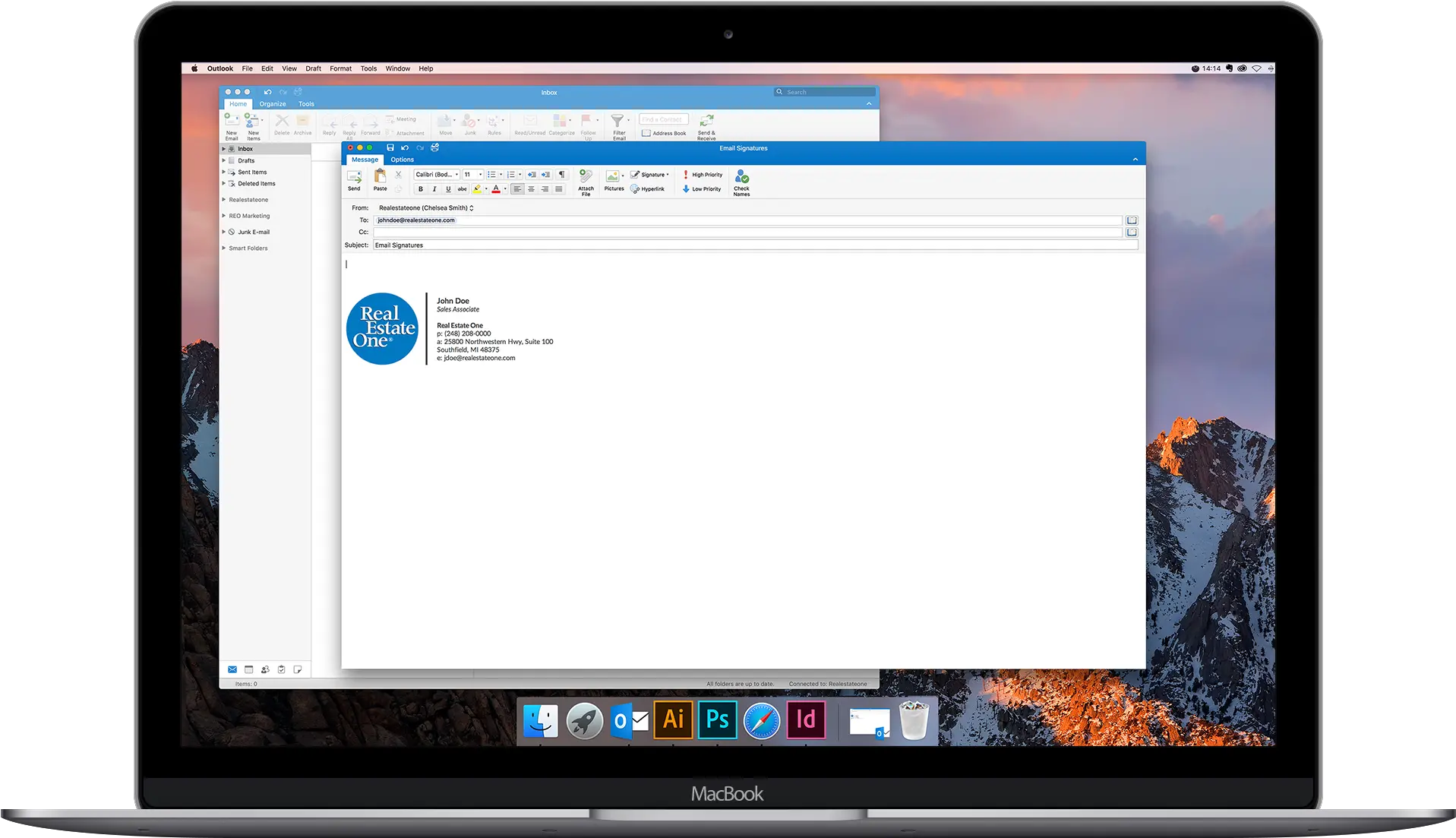Open Organize tab in Inbox window

(273, 104)
